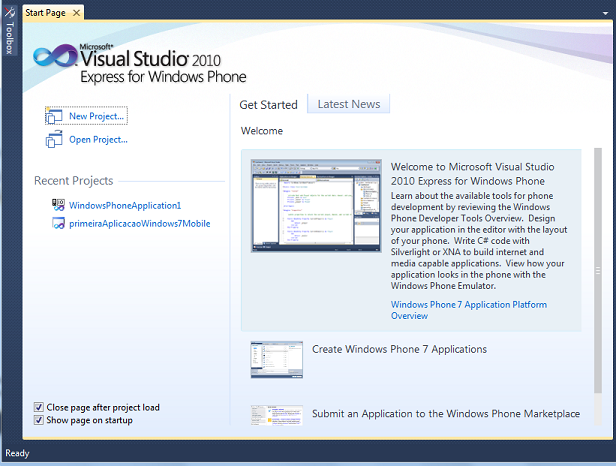This screenshot has width=616, height=466.
Task: Click the primeiraAplicacaoWindows7Mobile project icon
Action: pyautogui.click(x=59, y=223)
